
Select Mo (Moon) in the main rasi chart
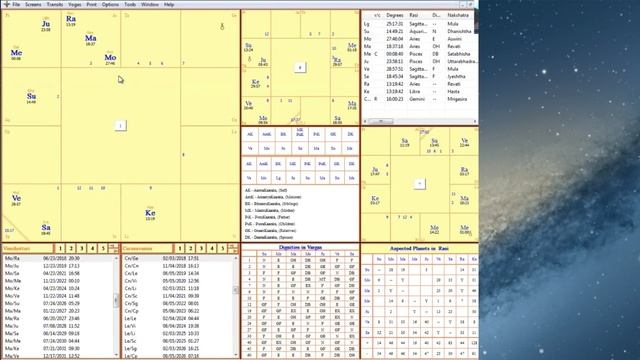[110, 58]
